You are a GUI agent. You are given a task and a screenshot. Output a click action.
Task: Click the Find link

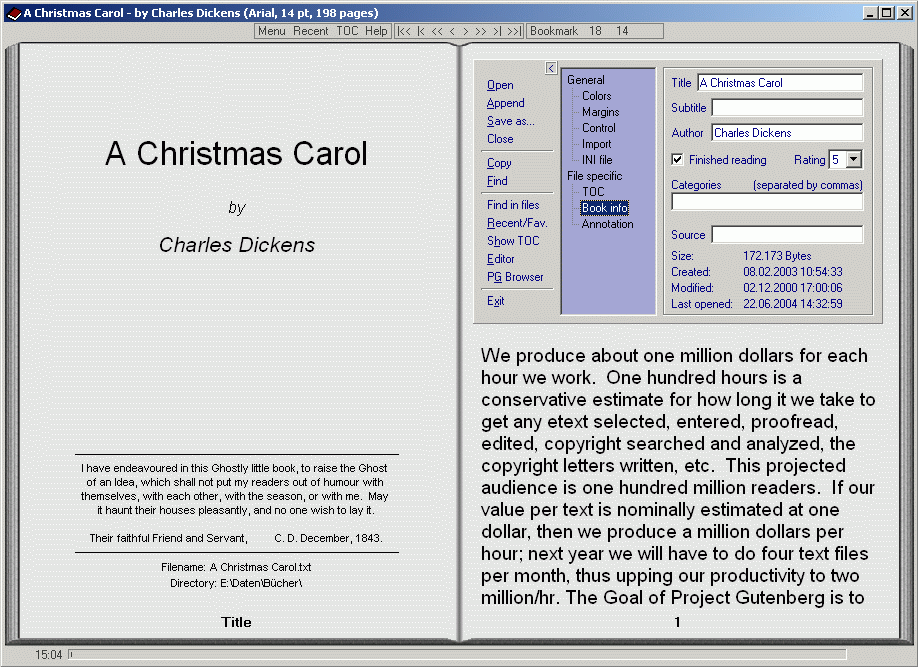tap(497, 181)
